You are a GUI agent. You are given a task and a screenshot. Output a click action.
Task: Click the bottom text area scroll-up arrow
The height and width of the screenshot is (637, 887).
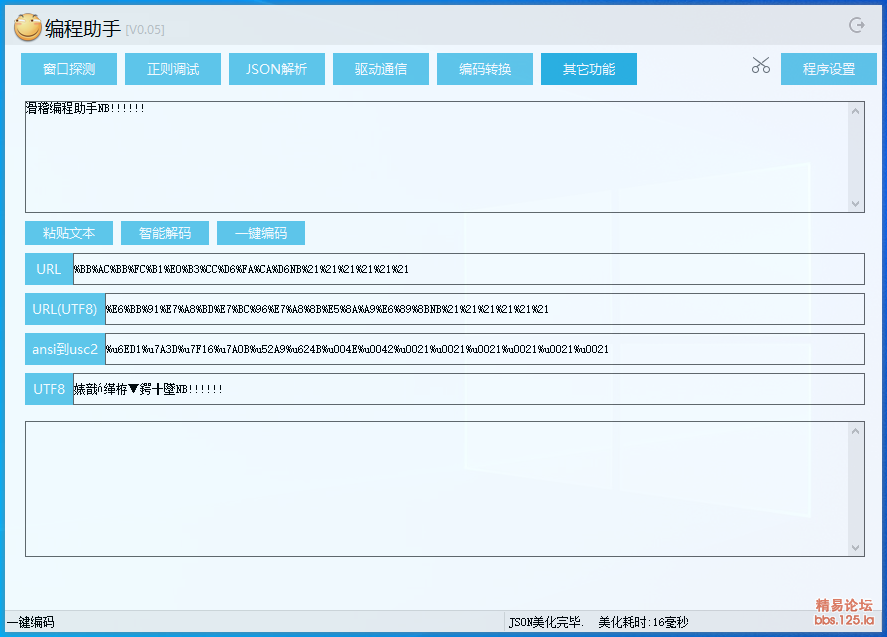[x=856, y=430]
